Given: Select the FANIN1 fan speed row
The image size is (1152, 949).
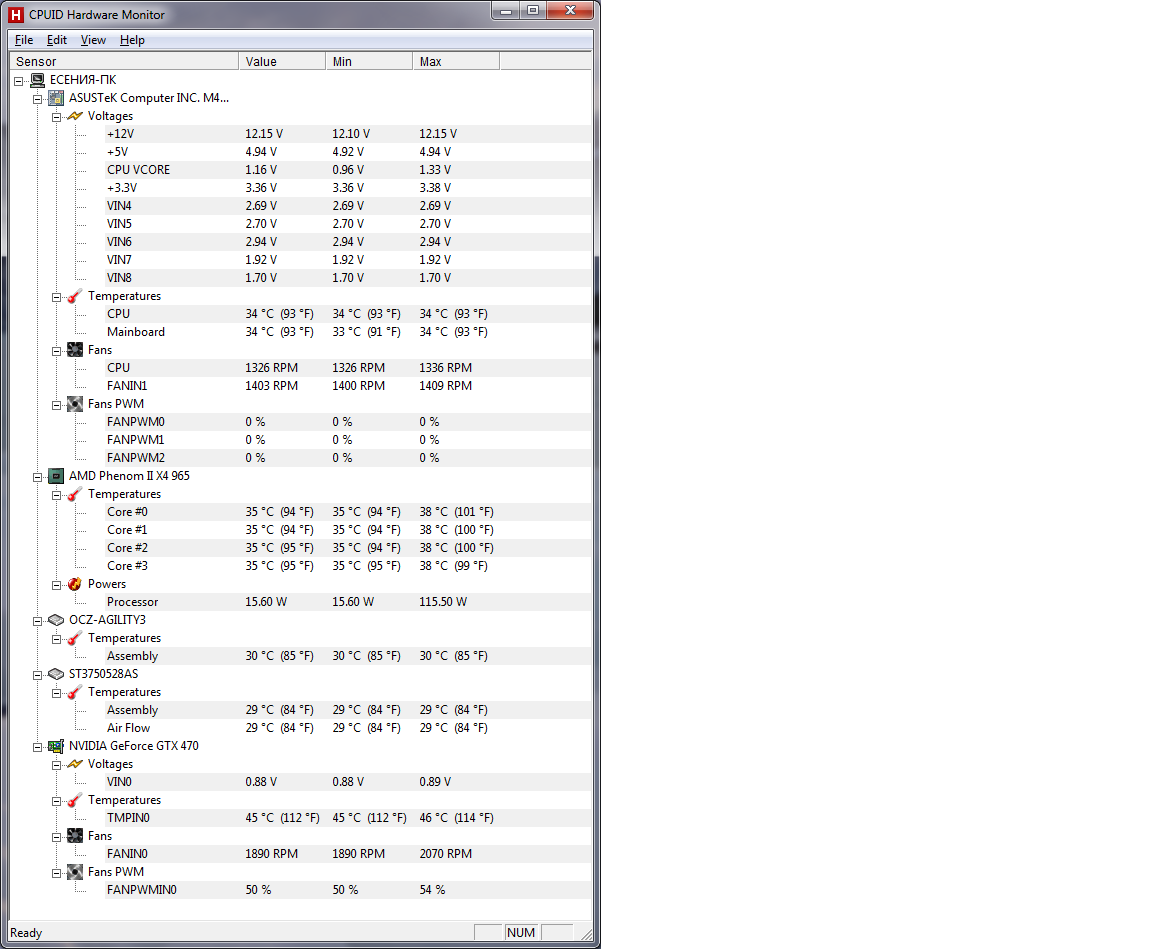Looking at the screenshot, I should pyautogui.click(x=348, y=386).
